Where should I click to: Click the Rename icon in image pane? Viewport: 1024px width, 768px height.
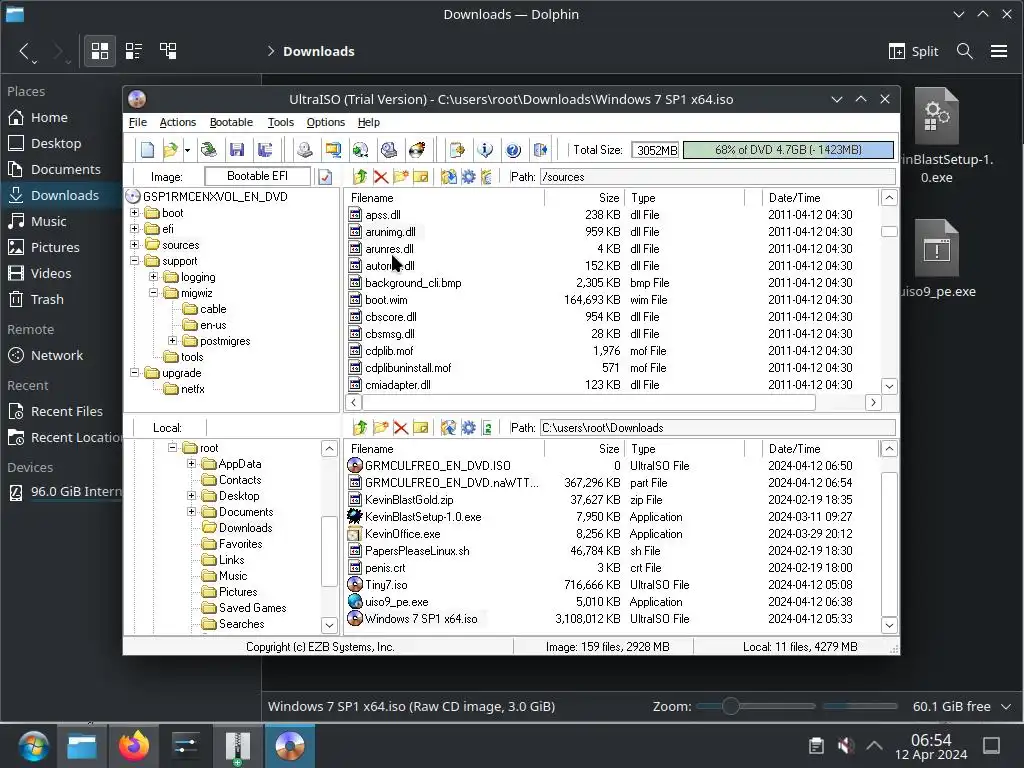tap(421, 177)
